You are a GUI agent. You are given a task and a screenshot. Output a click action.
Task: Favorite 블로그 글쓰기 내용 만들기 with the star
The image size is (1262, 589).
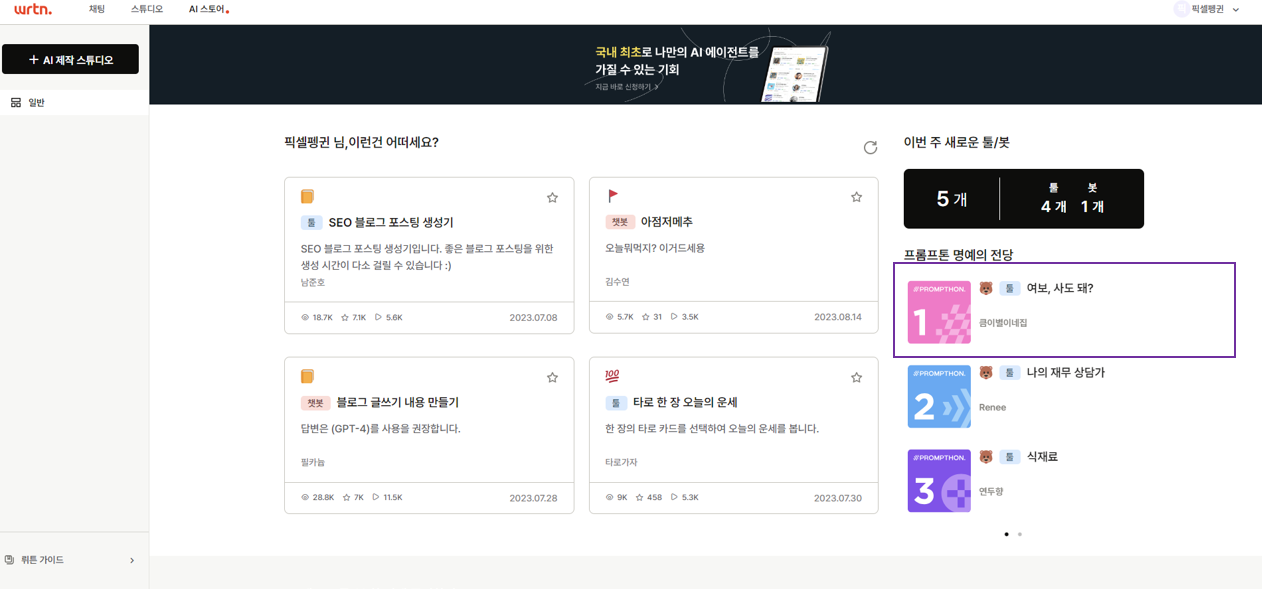552,377
